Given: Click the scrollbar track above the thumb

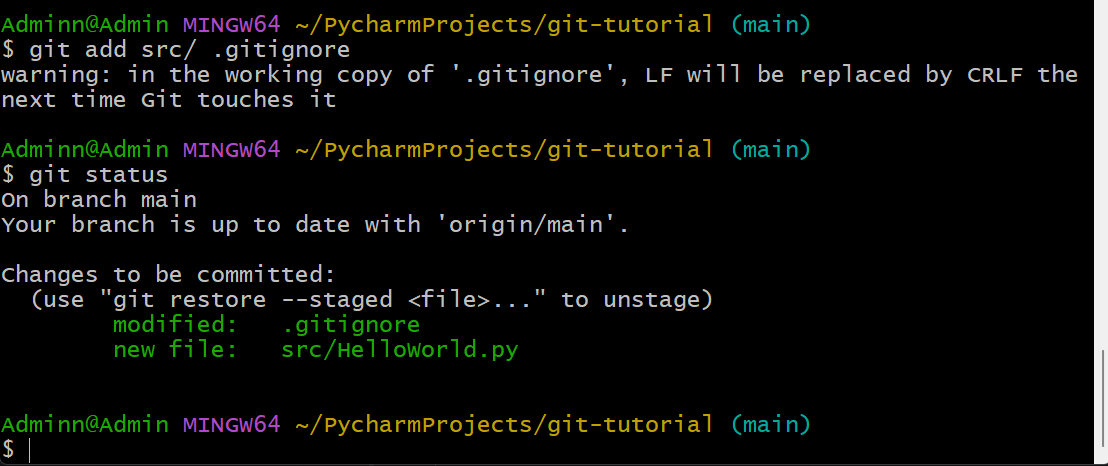Looking at the screenshot, I should 1103,170.
